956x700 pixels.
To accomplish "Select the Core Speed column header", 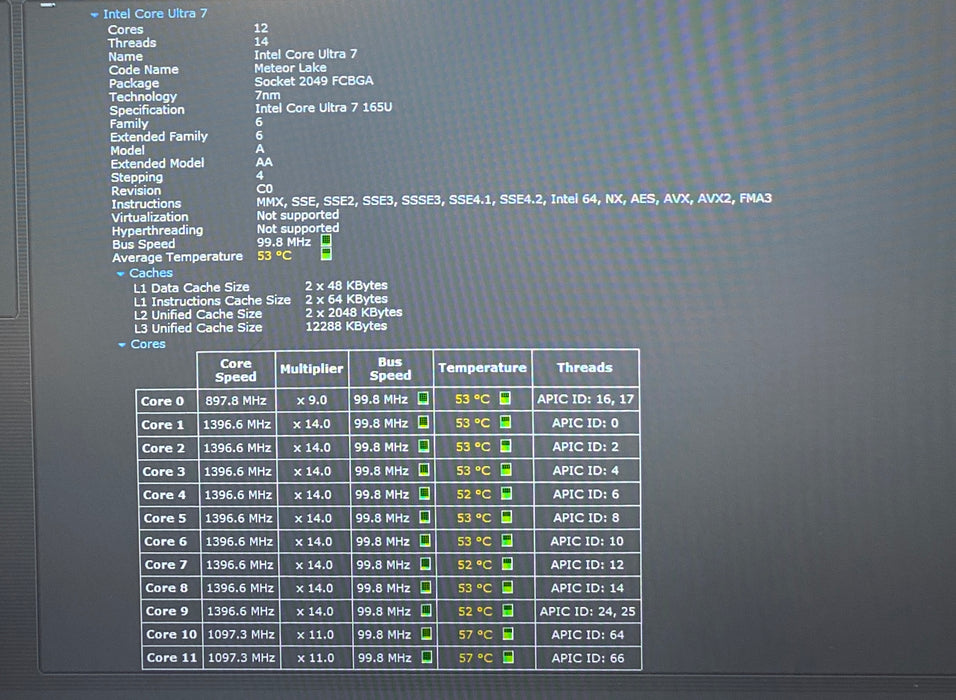I will click(x=236, y=370).
